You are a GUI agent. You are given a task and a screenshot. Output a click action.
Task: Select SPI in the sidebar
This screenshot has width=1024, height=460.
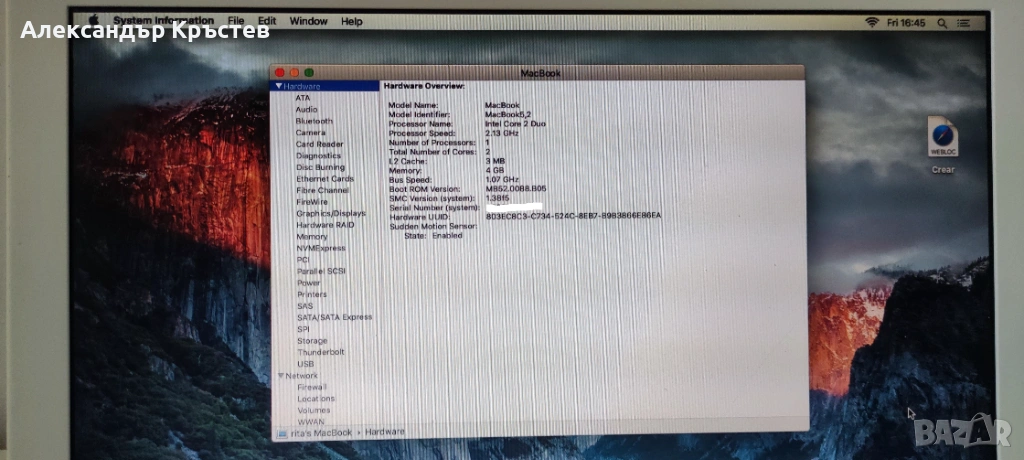[304, 329]
